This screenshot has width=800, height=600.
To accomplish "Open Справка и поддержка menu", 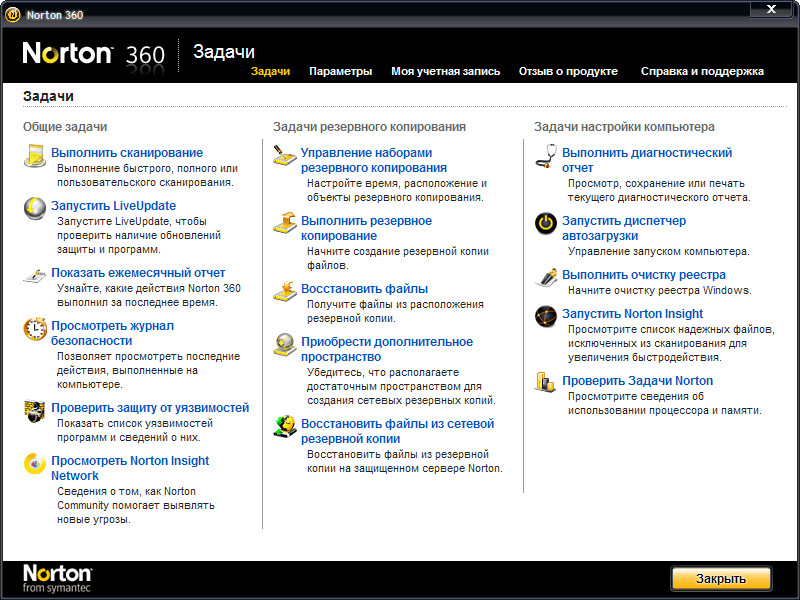I will 702,71.
